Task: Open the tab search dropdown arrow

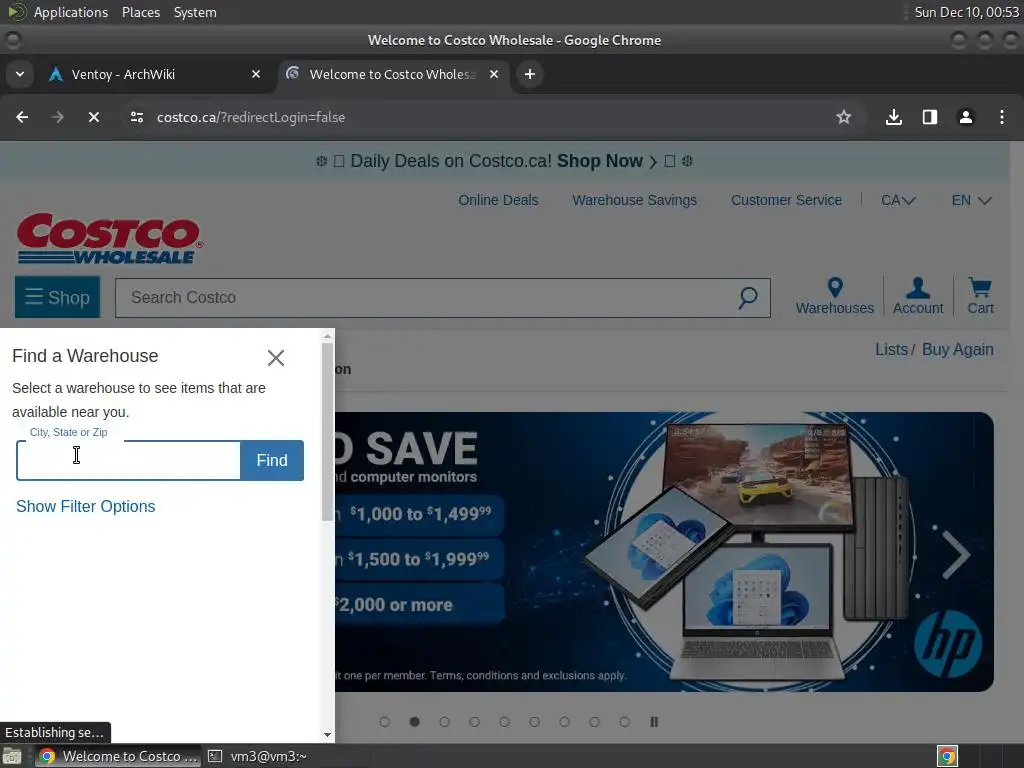Action: click(x=20, y=74)
